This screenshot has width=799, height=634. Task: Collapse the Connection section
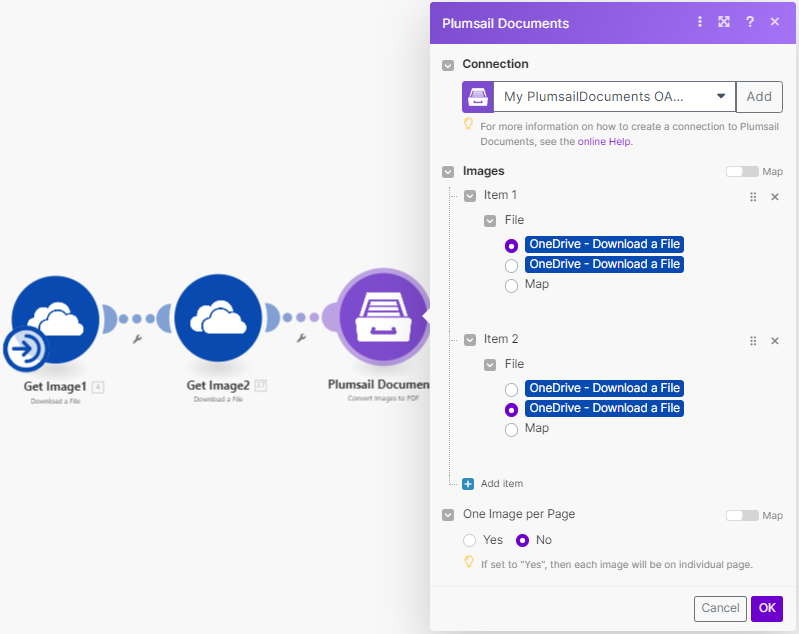point(448,65)
